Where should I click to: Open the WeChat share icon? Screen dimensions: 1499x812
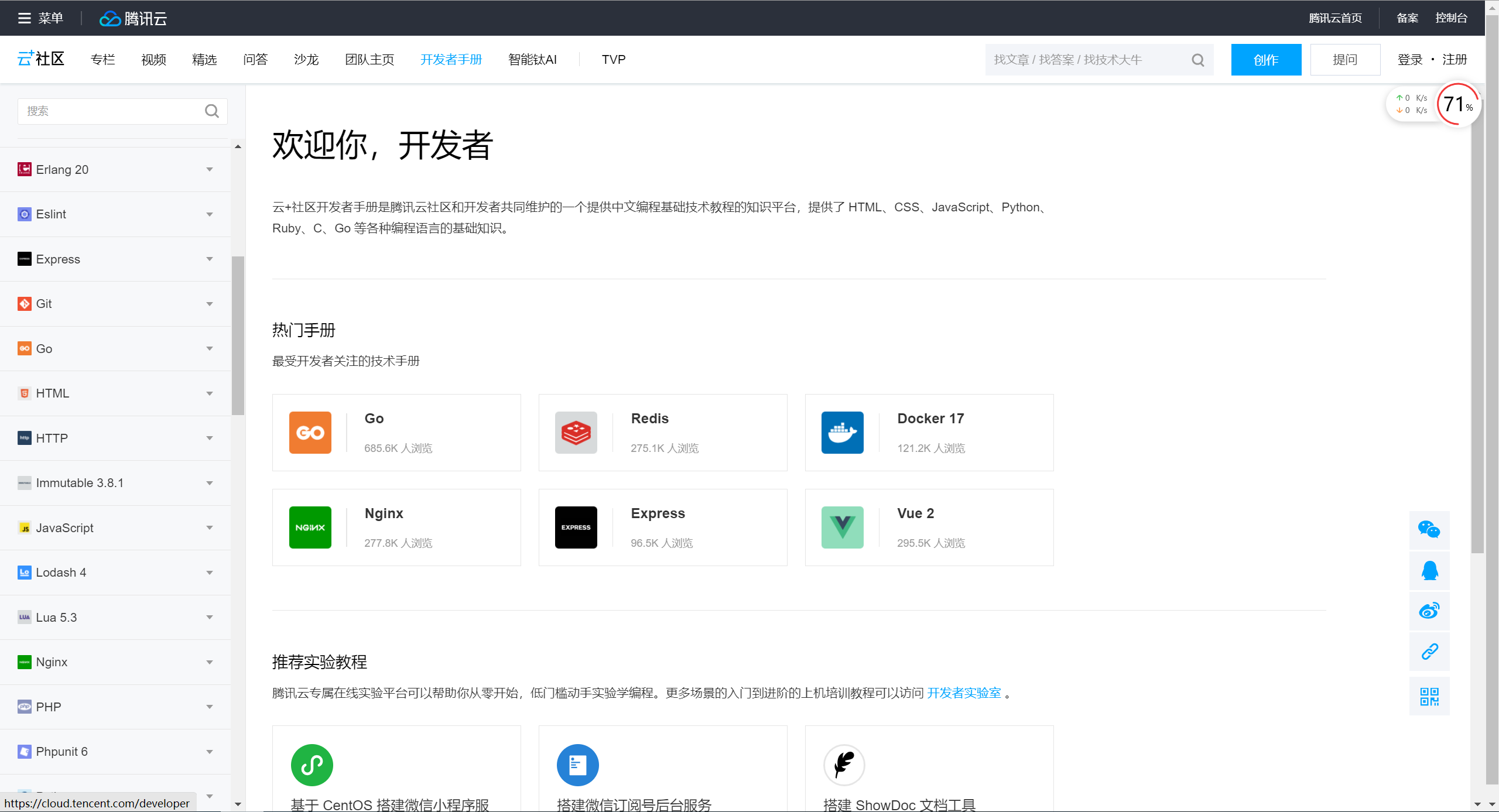[x=1430, y=530]
